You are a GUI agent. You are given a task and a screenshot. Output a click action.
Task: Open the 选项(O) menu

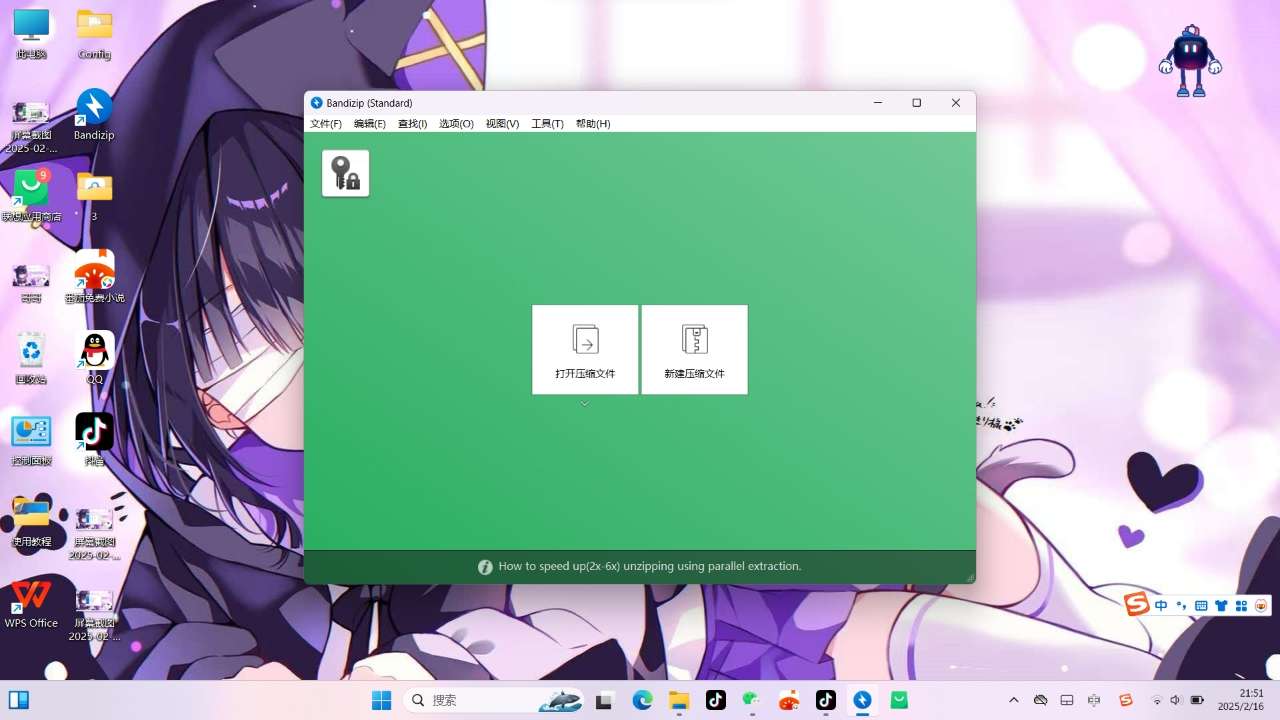click(x=456, y=124)
